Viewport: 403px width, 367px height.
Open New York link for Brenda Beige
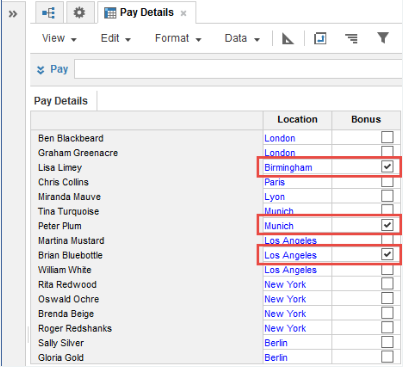click(285, 314)
